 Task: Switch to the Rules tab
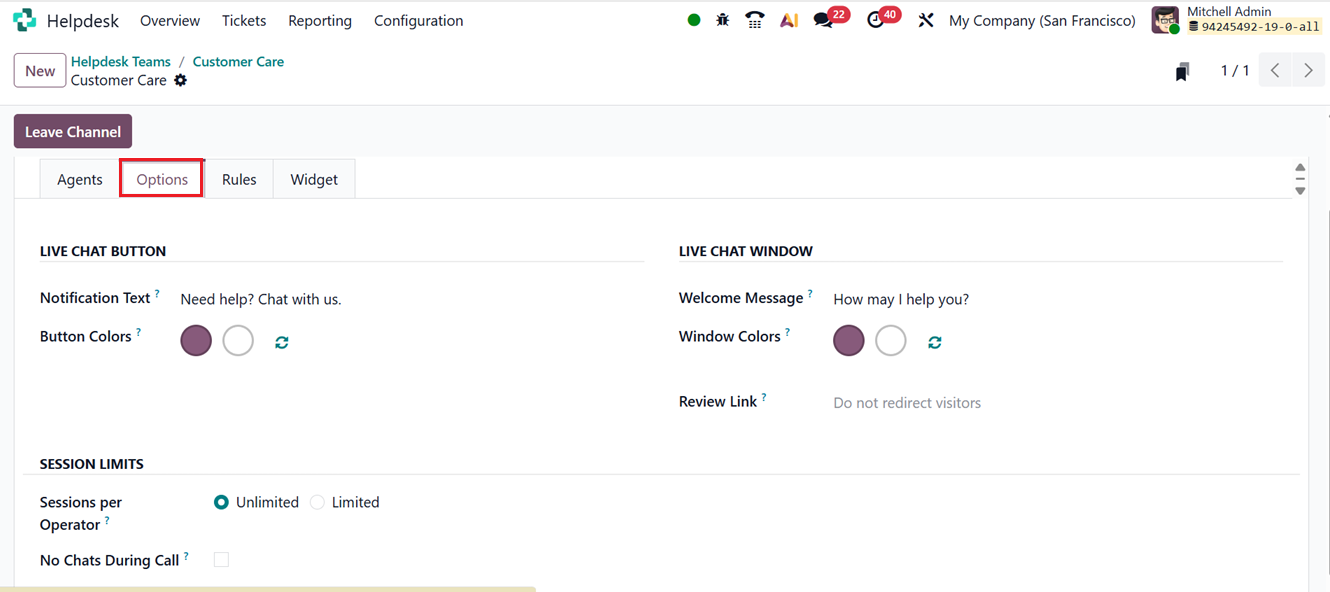(239, 179)
